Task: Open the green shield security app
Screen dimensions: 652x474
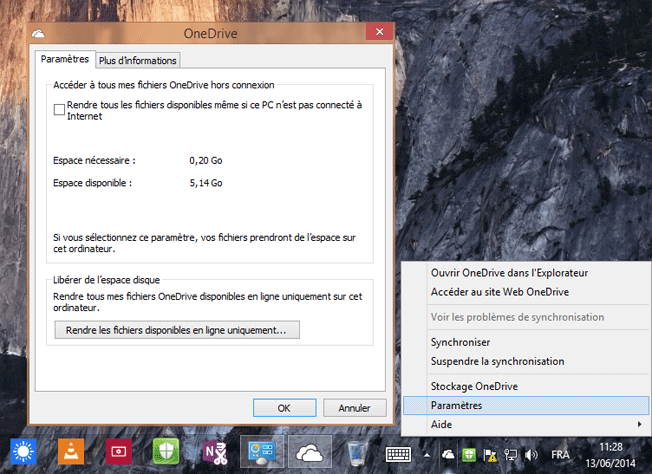Action: coord(166,452)
